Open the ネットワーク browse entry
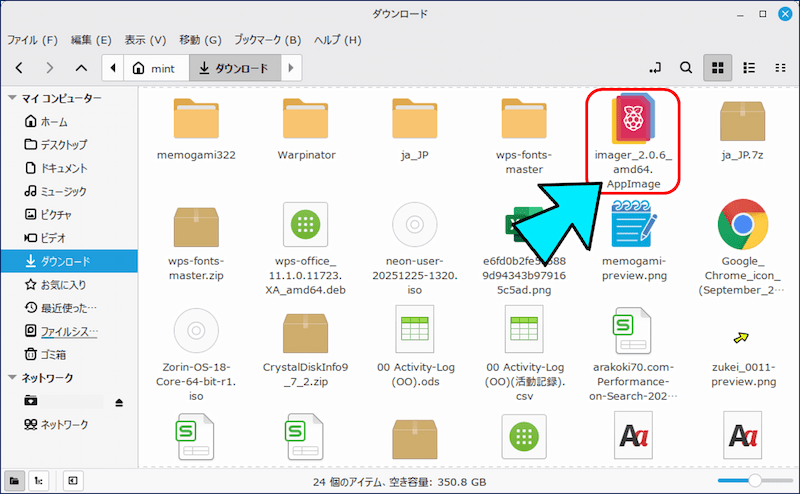 (69, 424)
